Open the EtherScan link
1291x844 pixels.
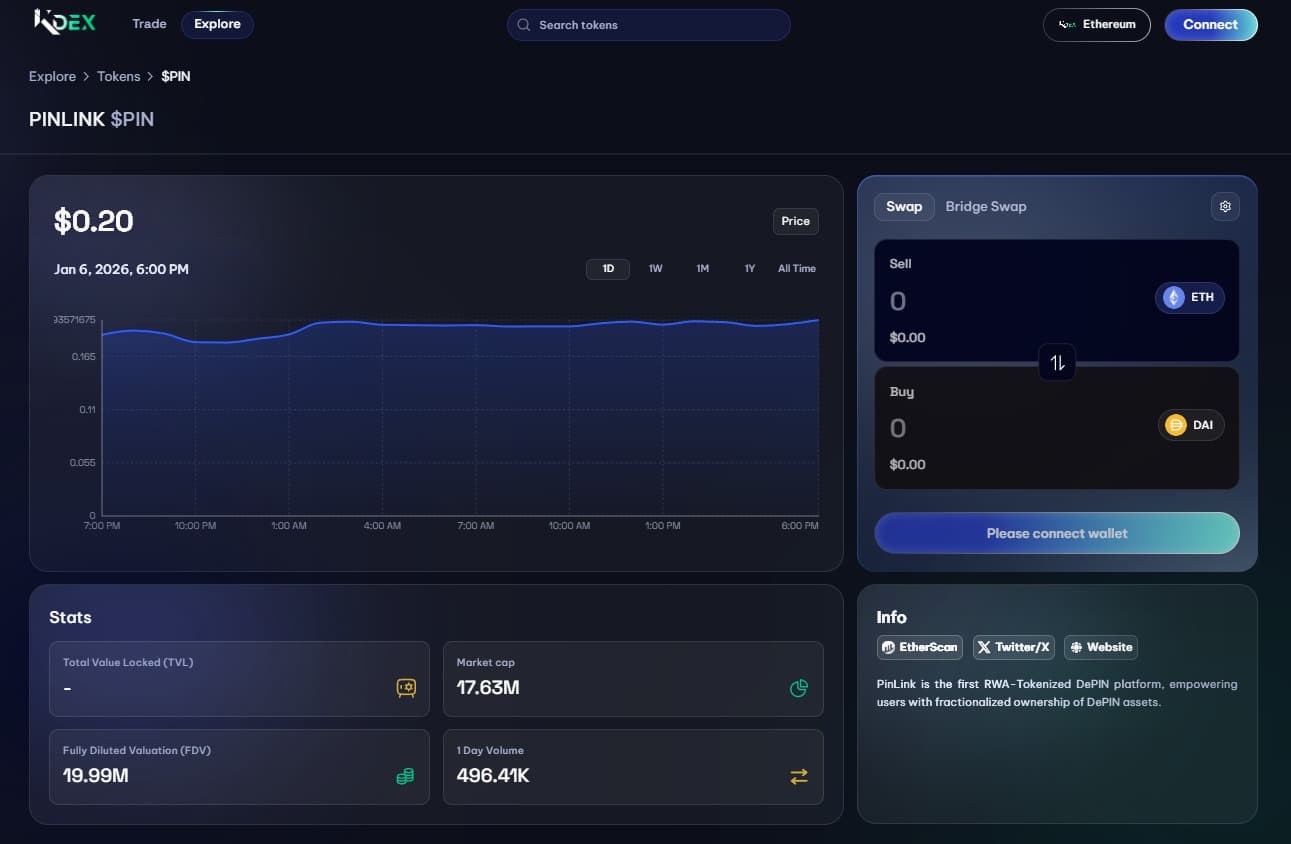point(919,647)
